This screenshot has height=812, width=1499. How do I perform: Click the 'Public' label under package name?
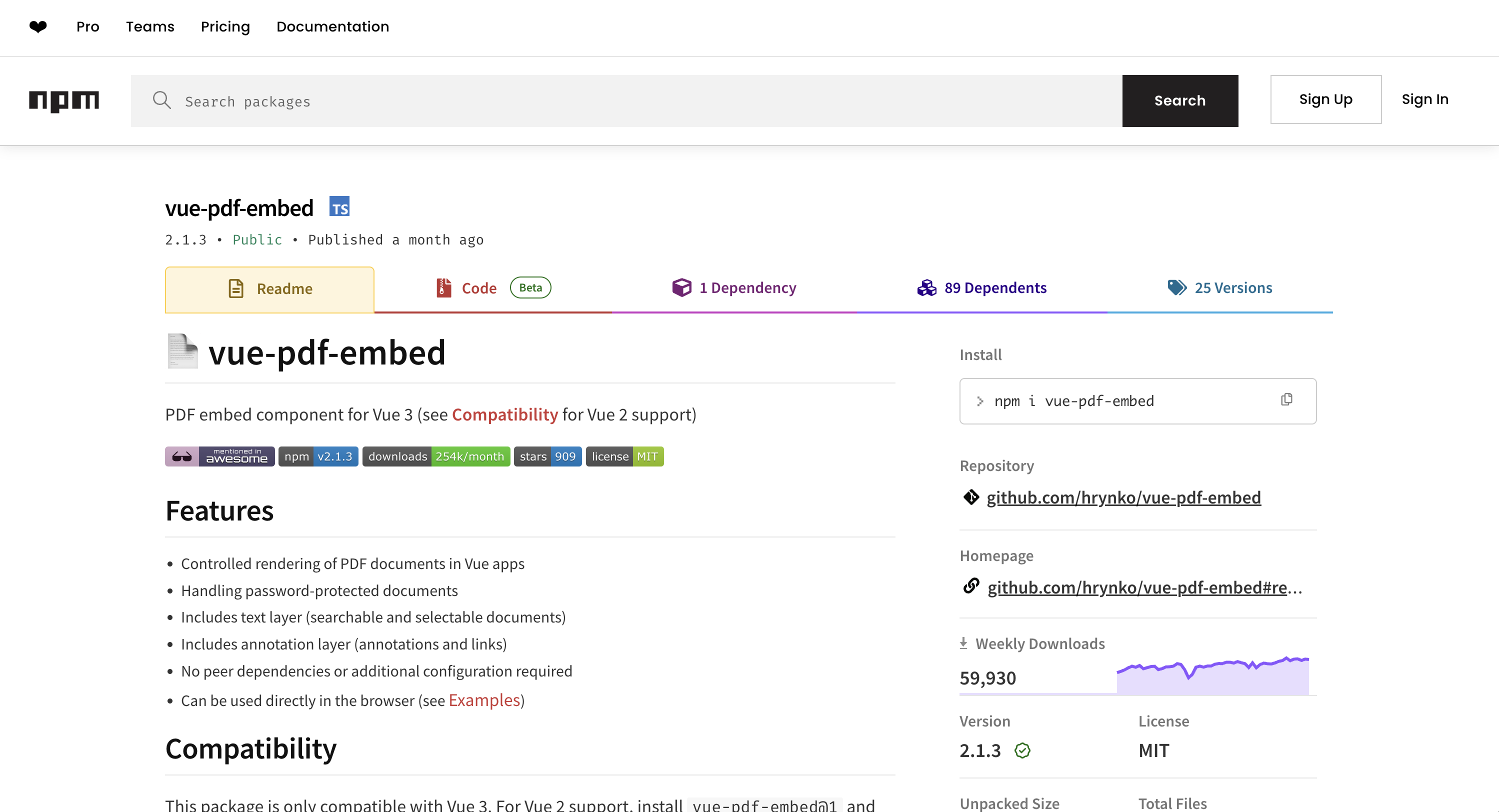point(257,240)
